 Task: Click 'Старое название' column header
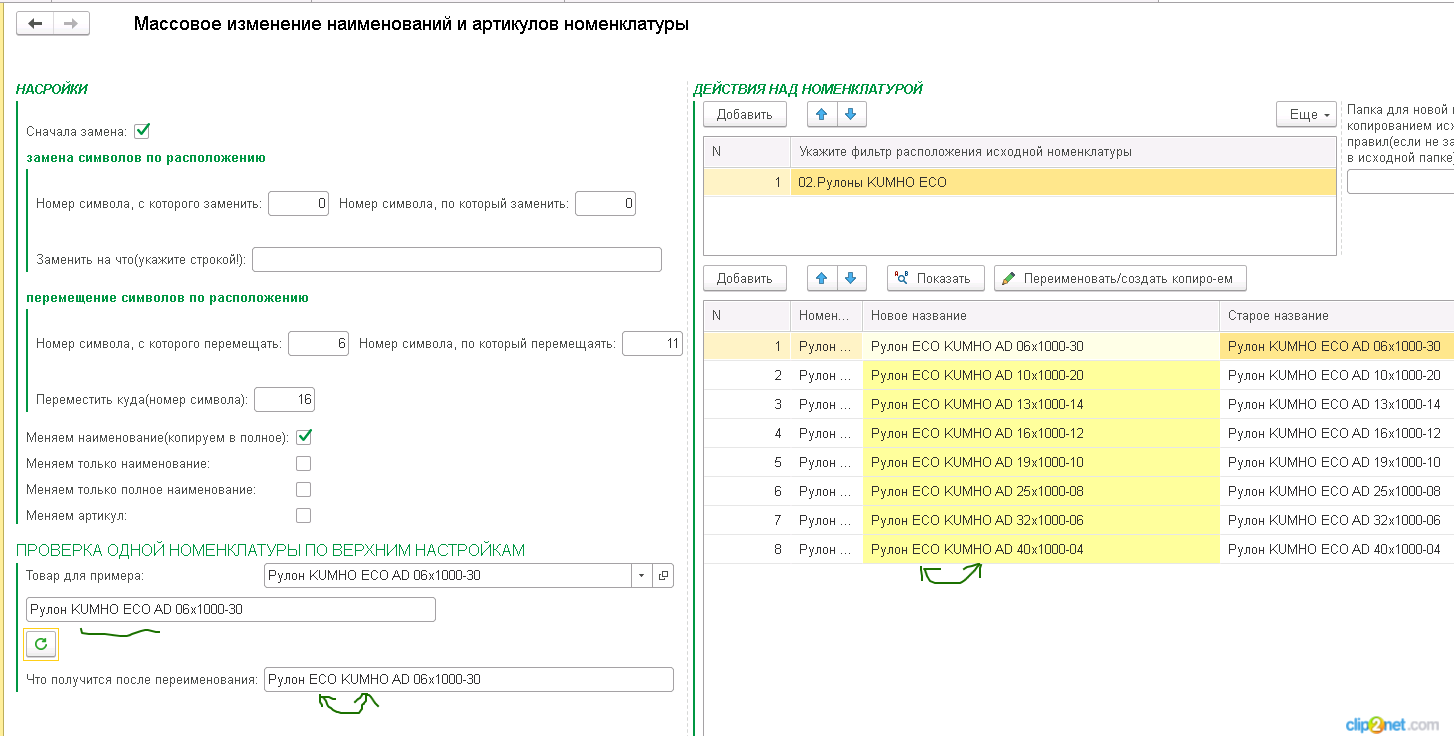pyautogui.click(x=1336, y=316)
